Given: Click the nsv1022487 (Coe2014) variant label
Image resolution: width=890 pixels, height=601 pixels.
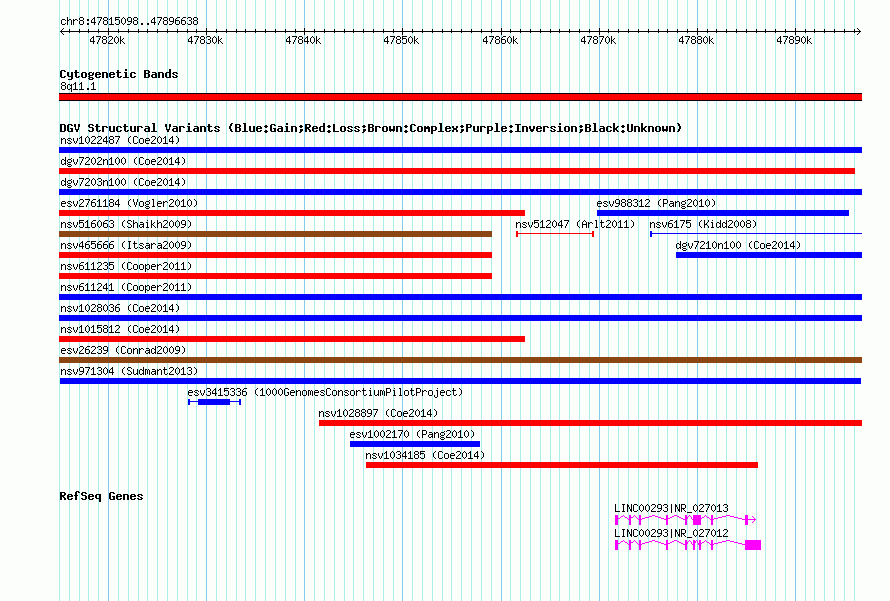Looking at the screenshot, I should click(x=120, y=140).
